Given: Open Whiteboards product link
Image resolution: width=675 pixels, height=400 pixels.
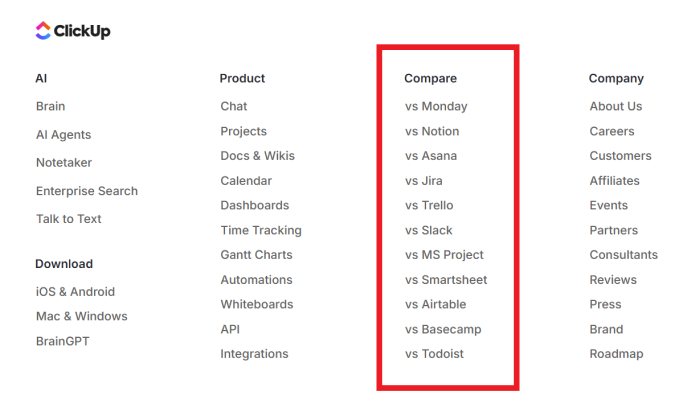Looking at the screenshot, I should (257, 305).
